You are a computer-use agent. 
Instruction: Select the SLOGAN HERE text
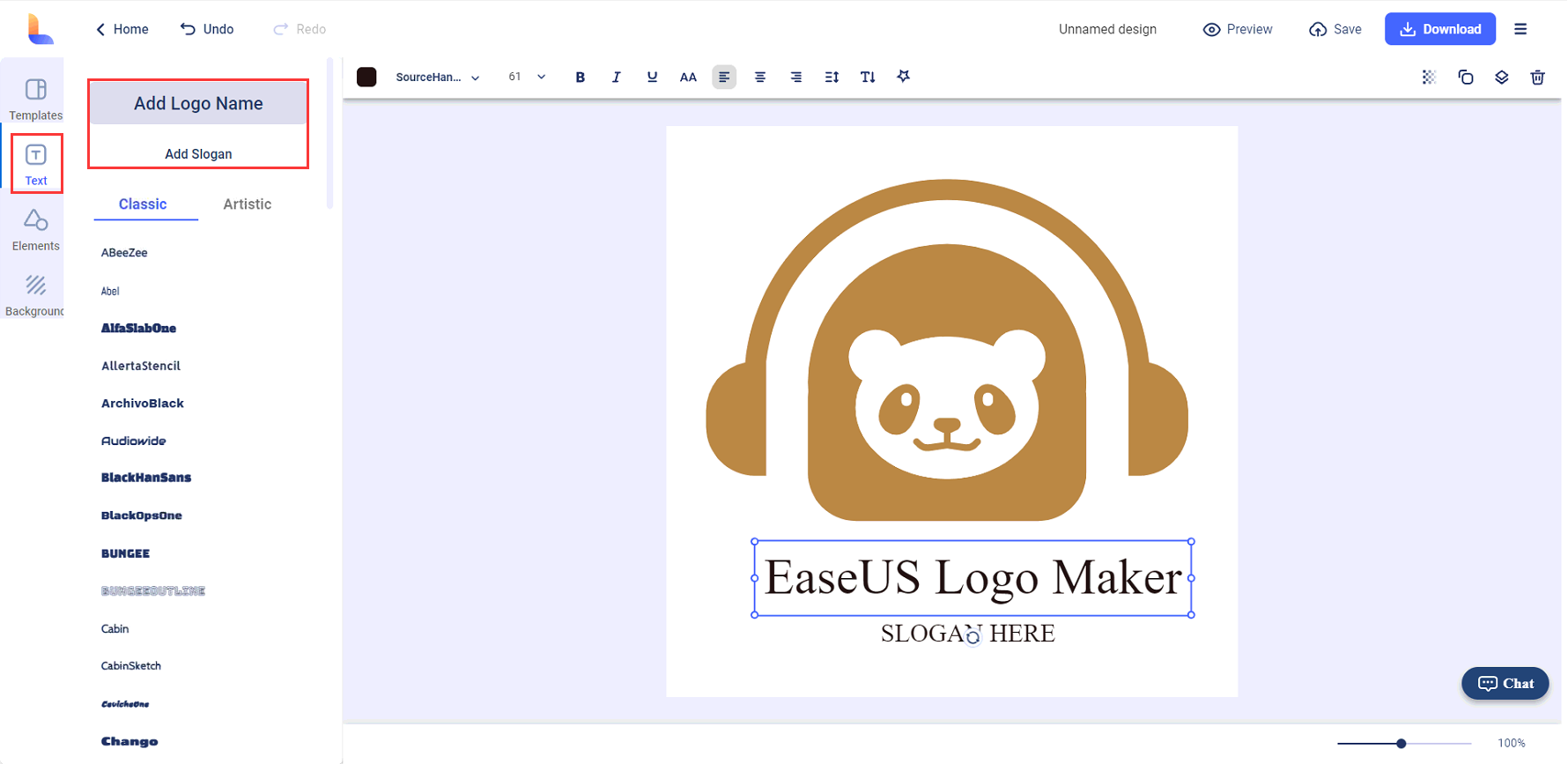[x=967, y=634]
